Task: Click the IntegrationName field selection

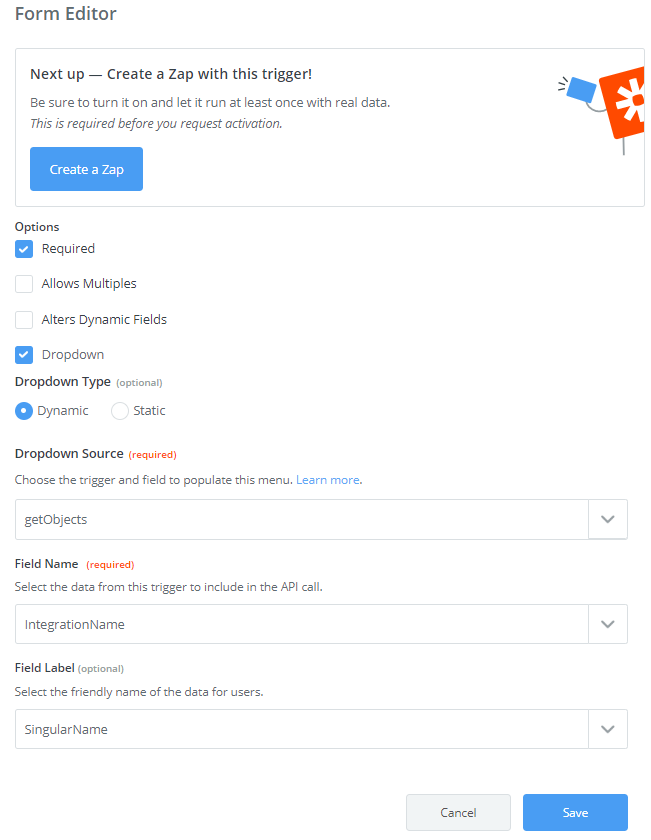Action: point(302,624)
